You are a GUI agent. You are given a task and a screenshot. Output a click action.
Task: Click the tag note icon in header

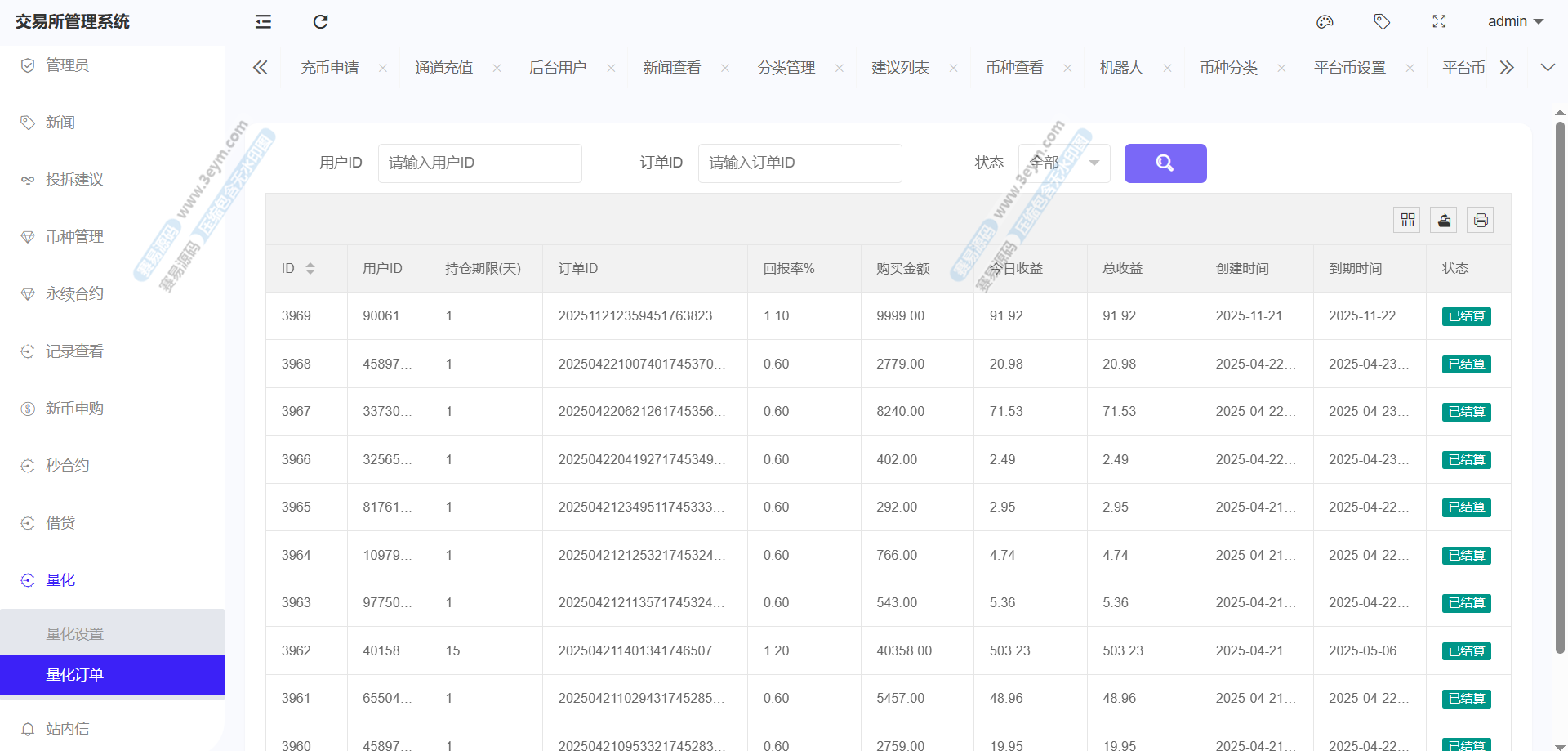(x=1382, y=22)
